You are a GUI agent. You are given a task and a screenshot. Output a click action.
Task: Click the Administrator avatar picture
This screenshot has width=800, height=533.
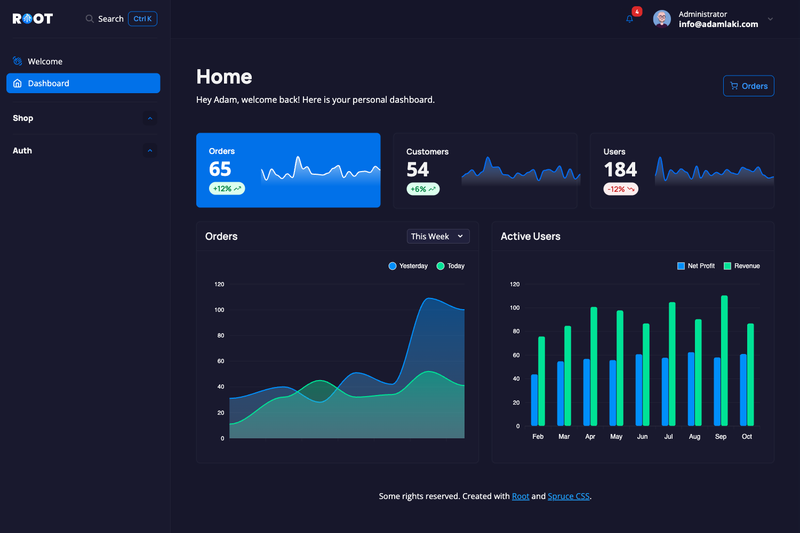pos(662,19)
